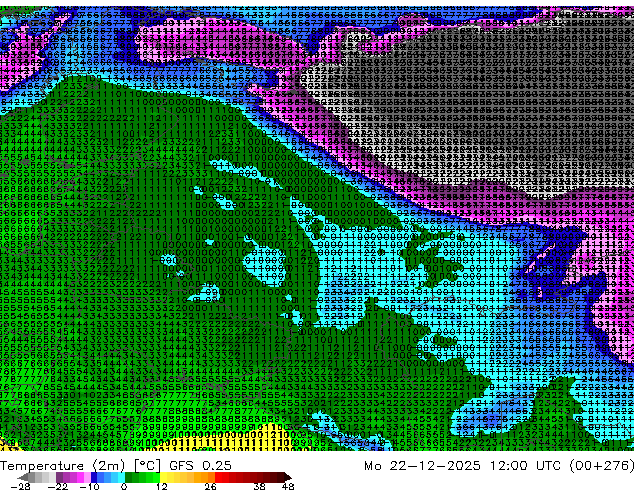The height and width of the screenshot is (490, 634).
Task: Click the '12' legend value
Action: click(162, 486)
